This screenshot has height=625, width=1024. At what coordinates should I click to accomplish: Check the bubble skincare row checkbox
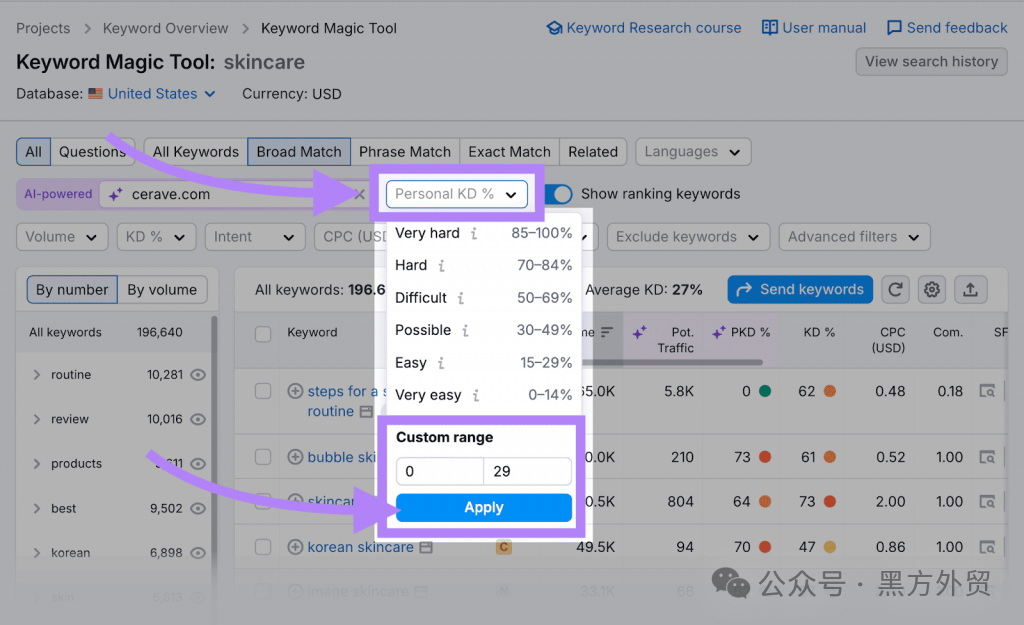[x=263, y=457]
